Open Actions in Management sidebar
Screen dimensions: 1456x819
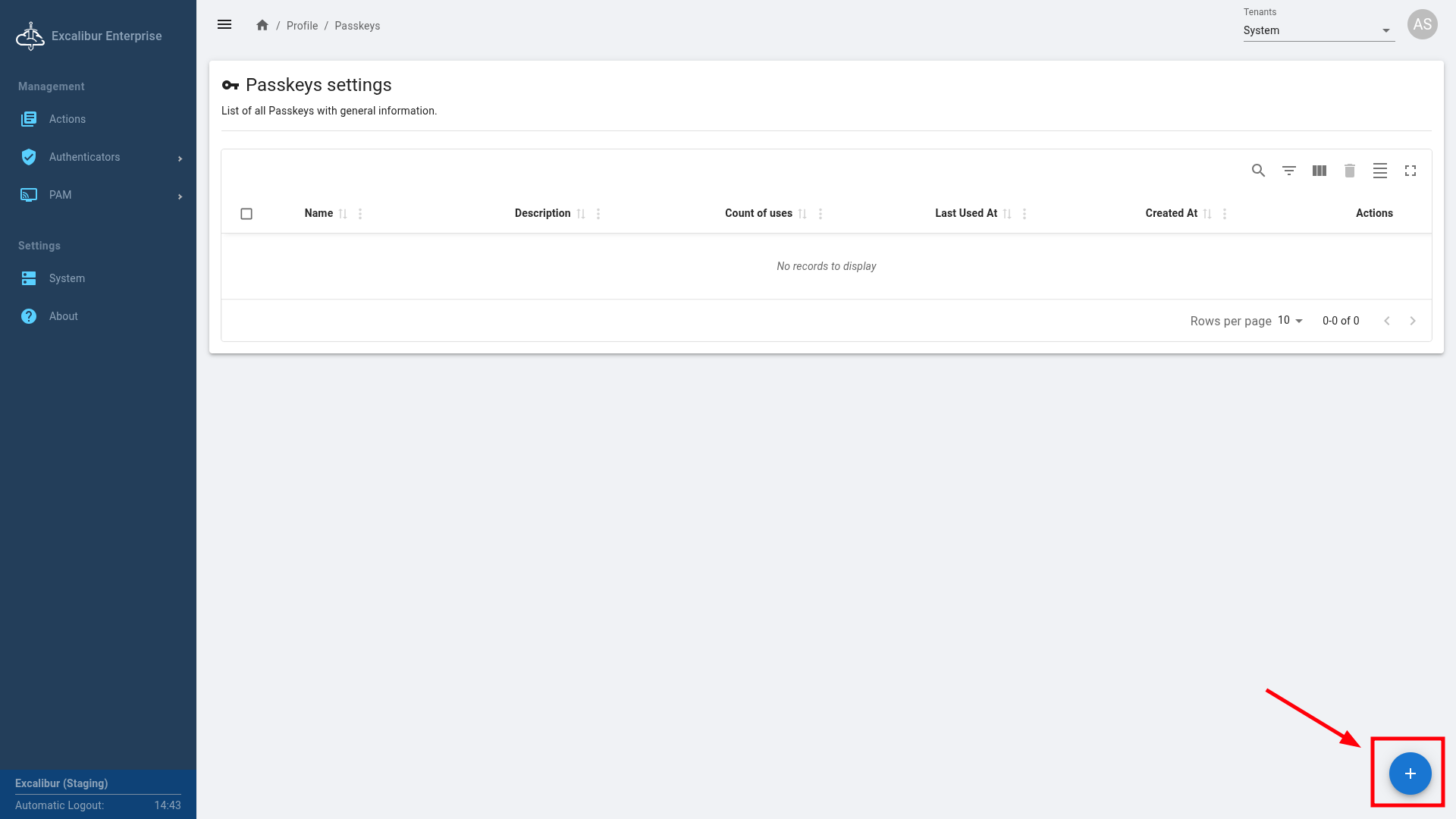tap(67, 119)
